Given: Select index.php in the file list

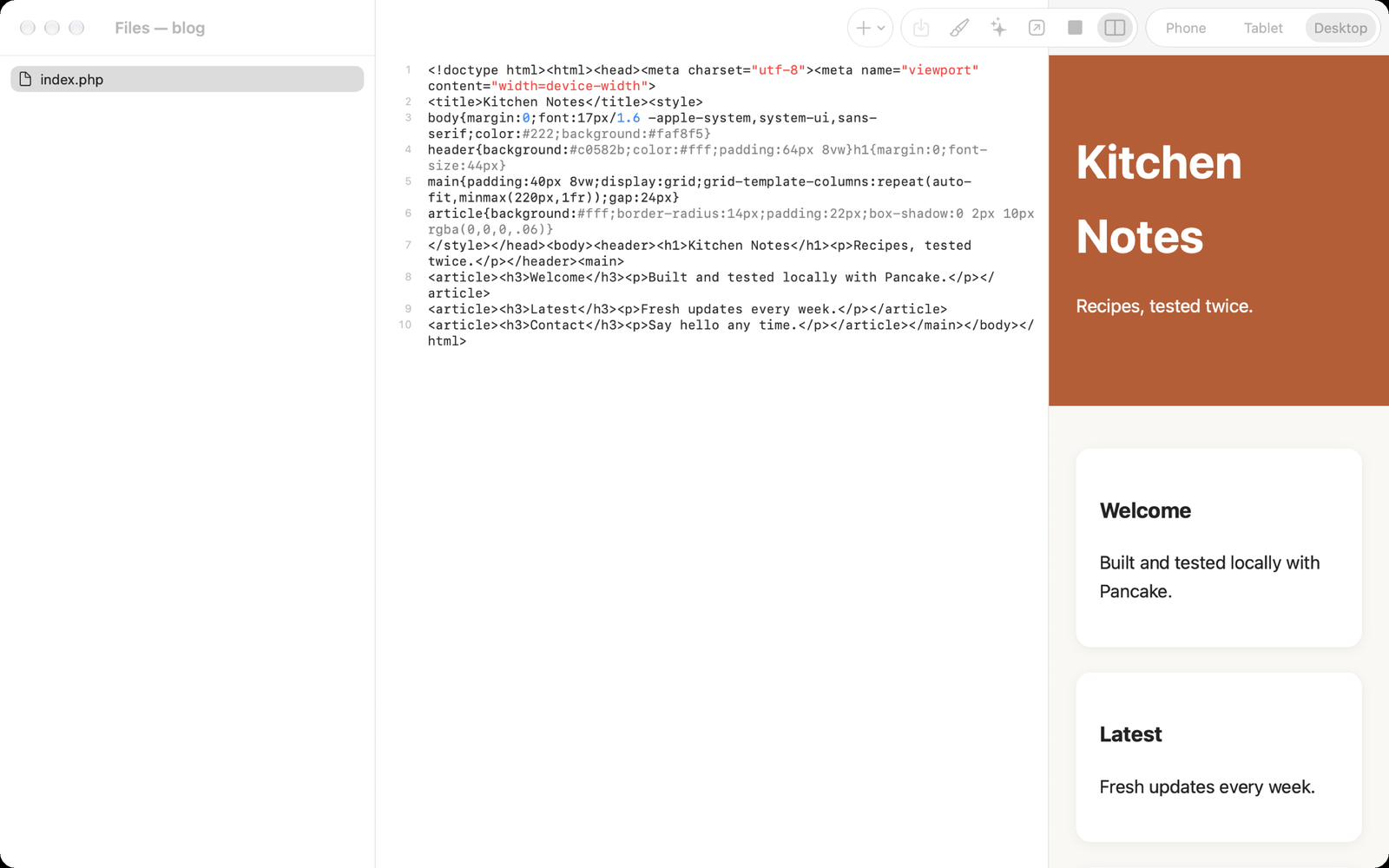Looking at the screenshot, I should pyautogui.click(x=187, y=79).
